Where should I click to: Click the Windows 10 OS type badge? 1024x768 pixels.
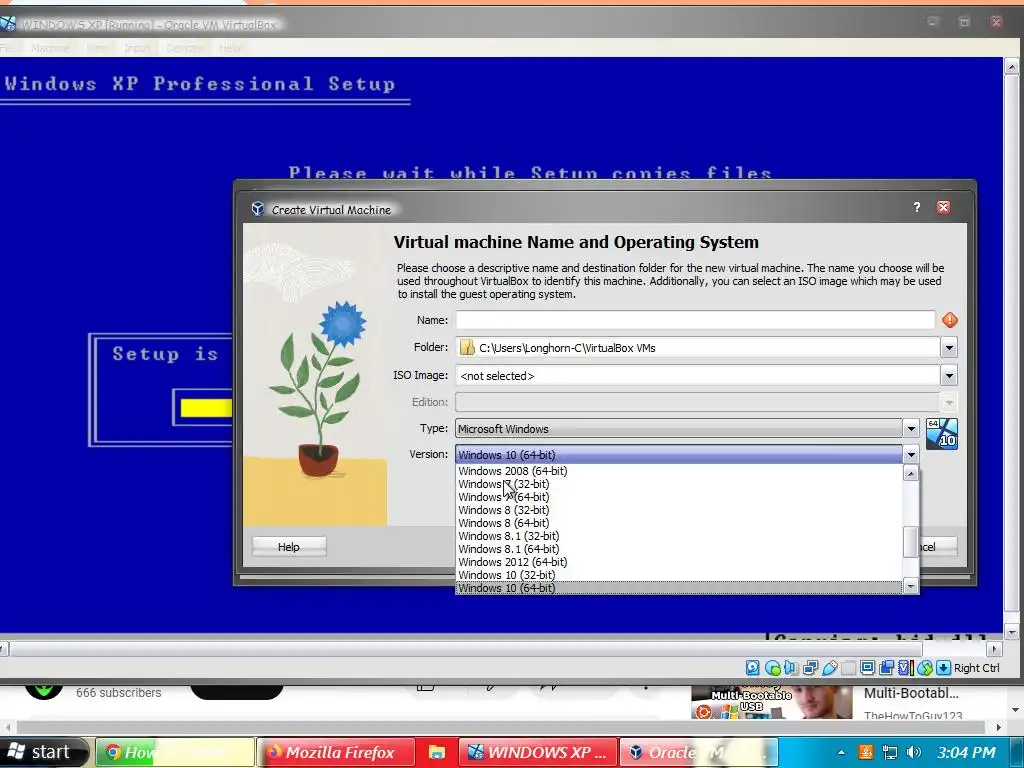pos(942,434)
